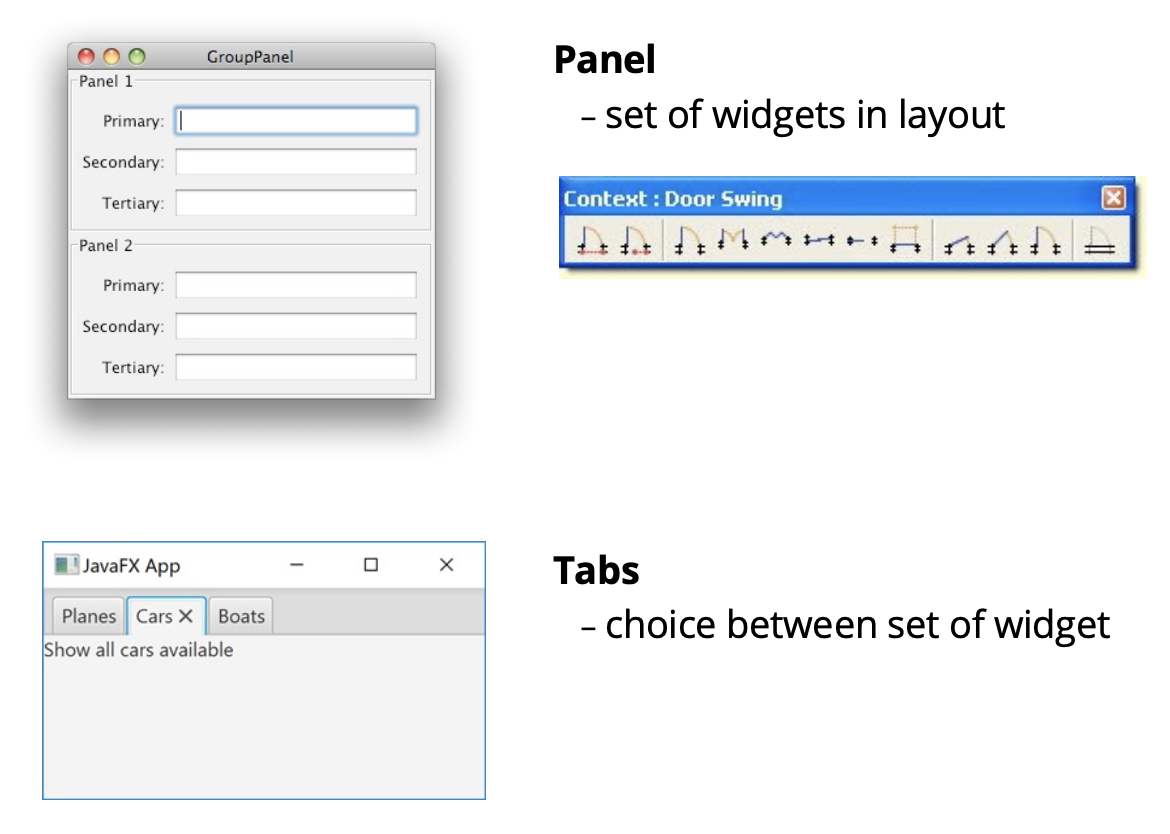Switch to the Planes tab
The height and width of the screenshot is (834, 1170).
(x=88, y=616)
